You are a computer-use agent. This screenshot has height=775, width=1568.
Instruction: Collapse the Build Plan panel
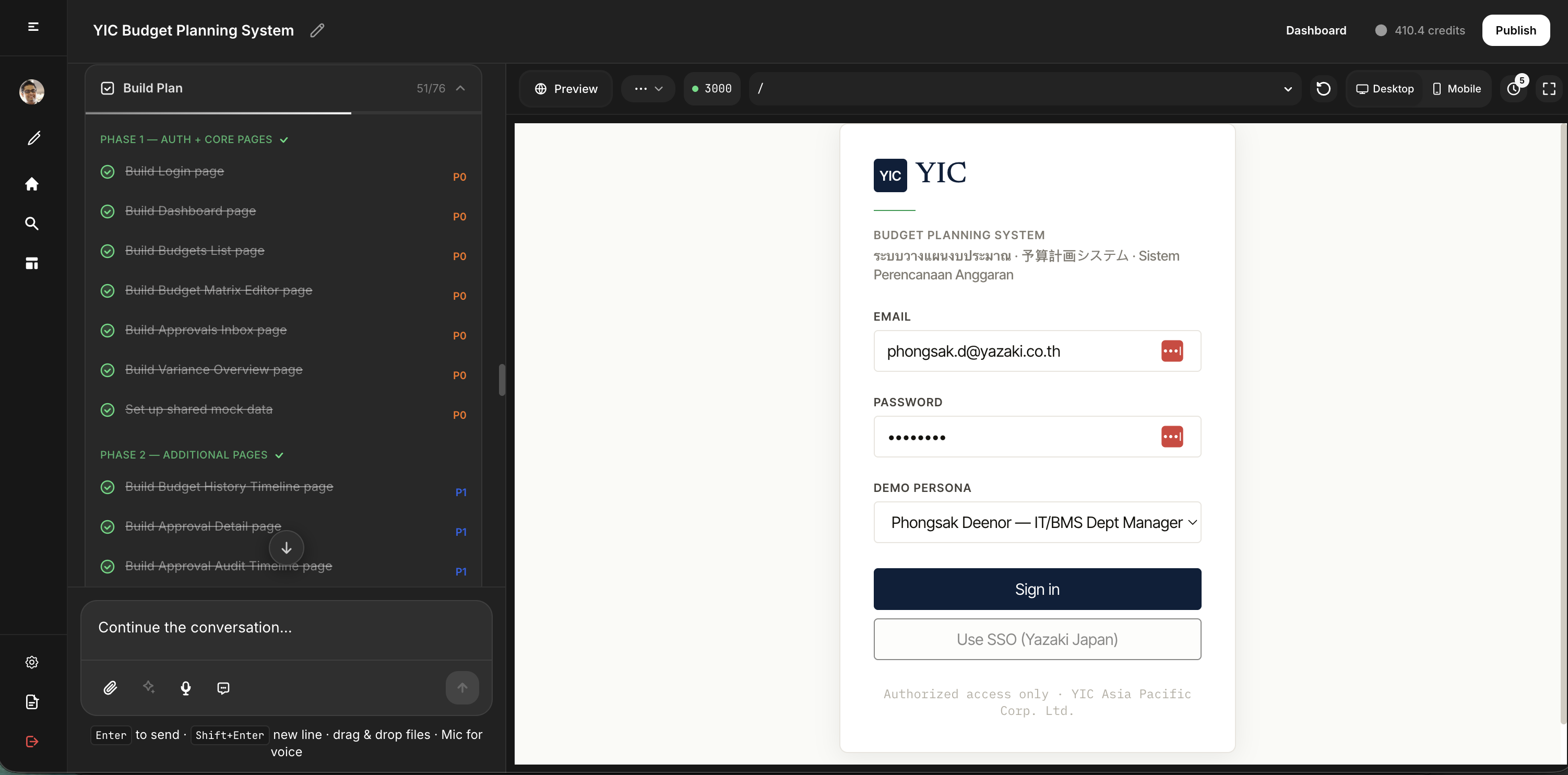click(461, 88)
